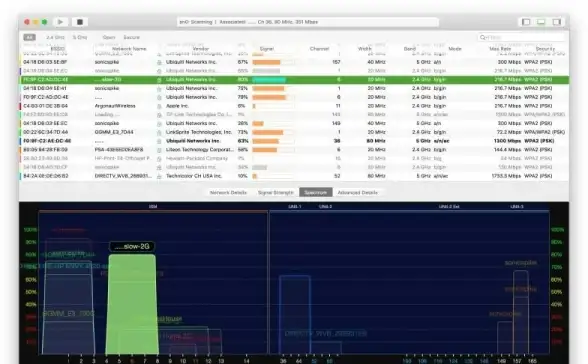Select the All filter toggle

[x=29, y=37]
